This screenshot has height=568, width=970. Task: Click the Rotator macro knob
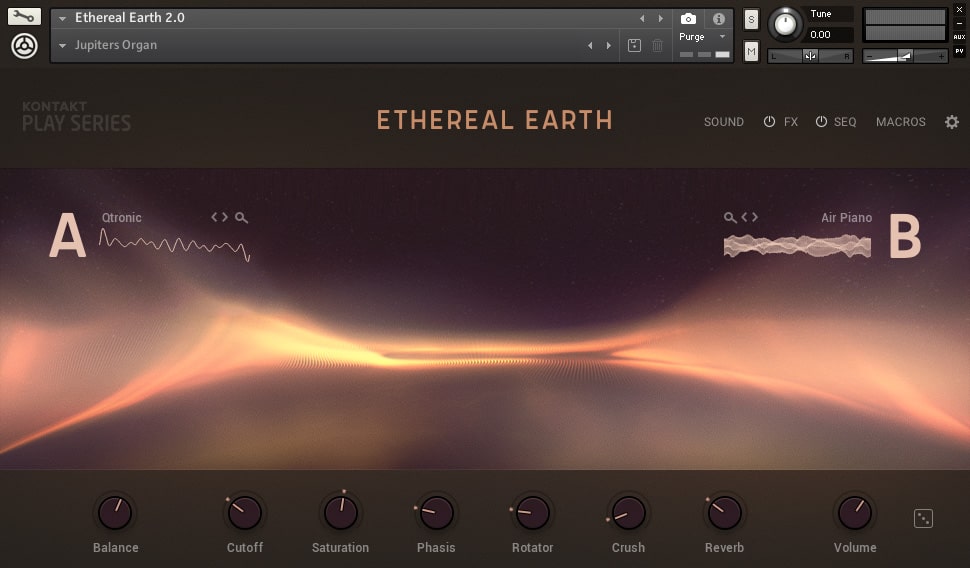point(533,513)
